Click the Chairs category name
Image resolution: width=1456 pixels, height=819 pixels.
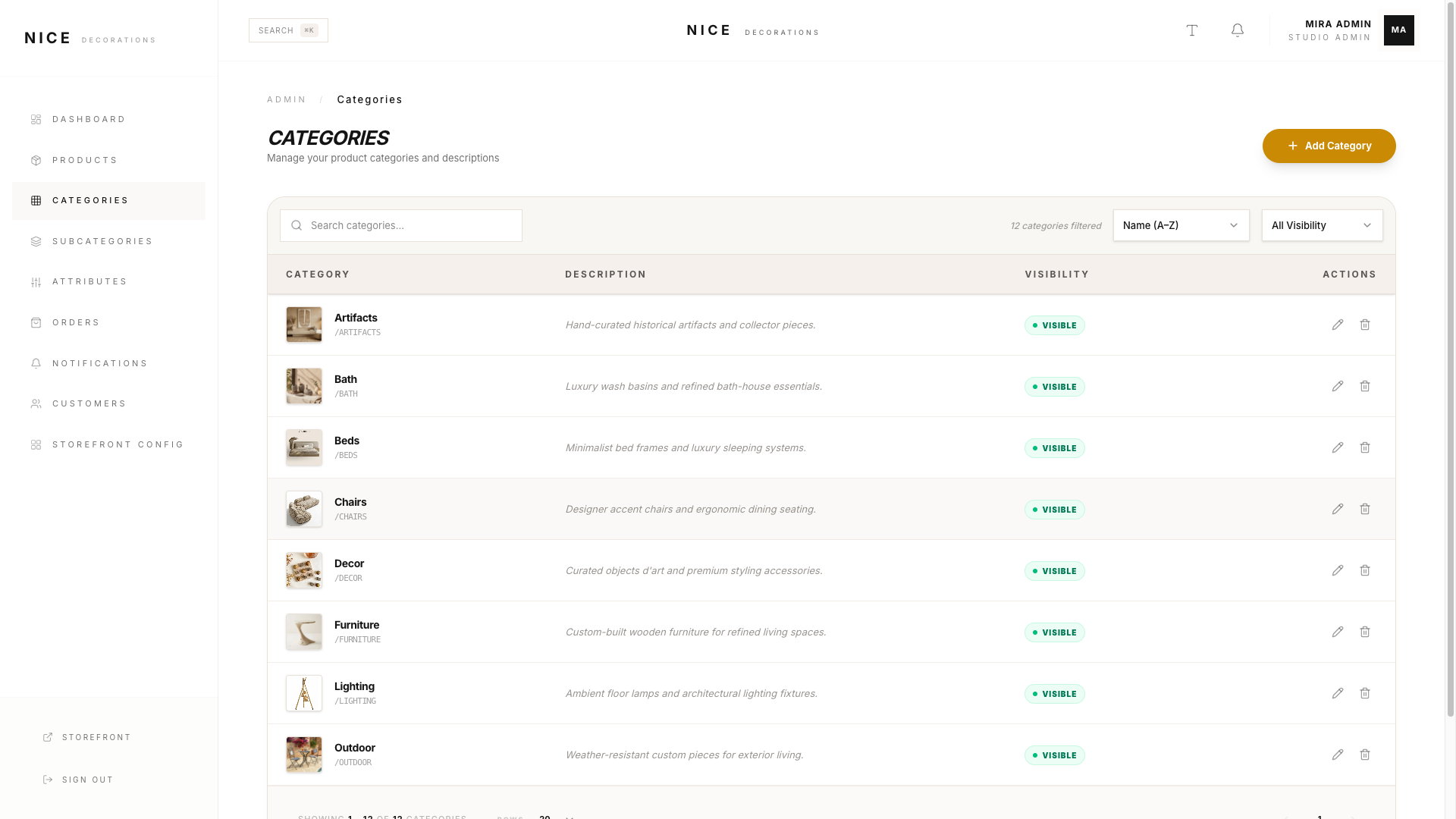(350, 502)
